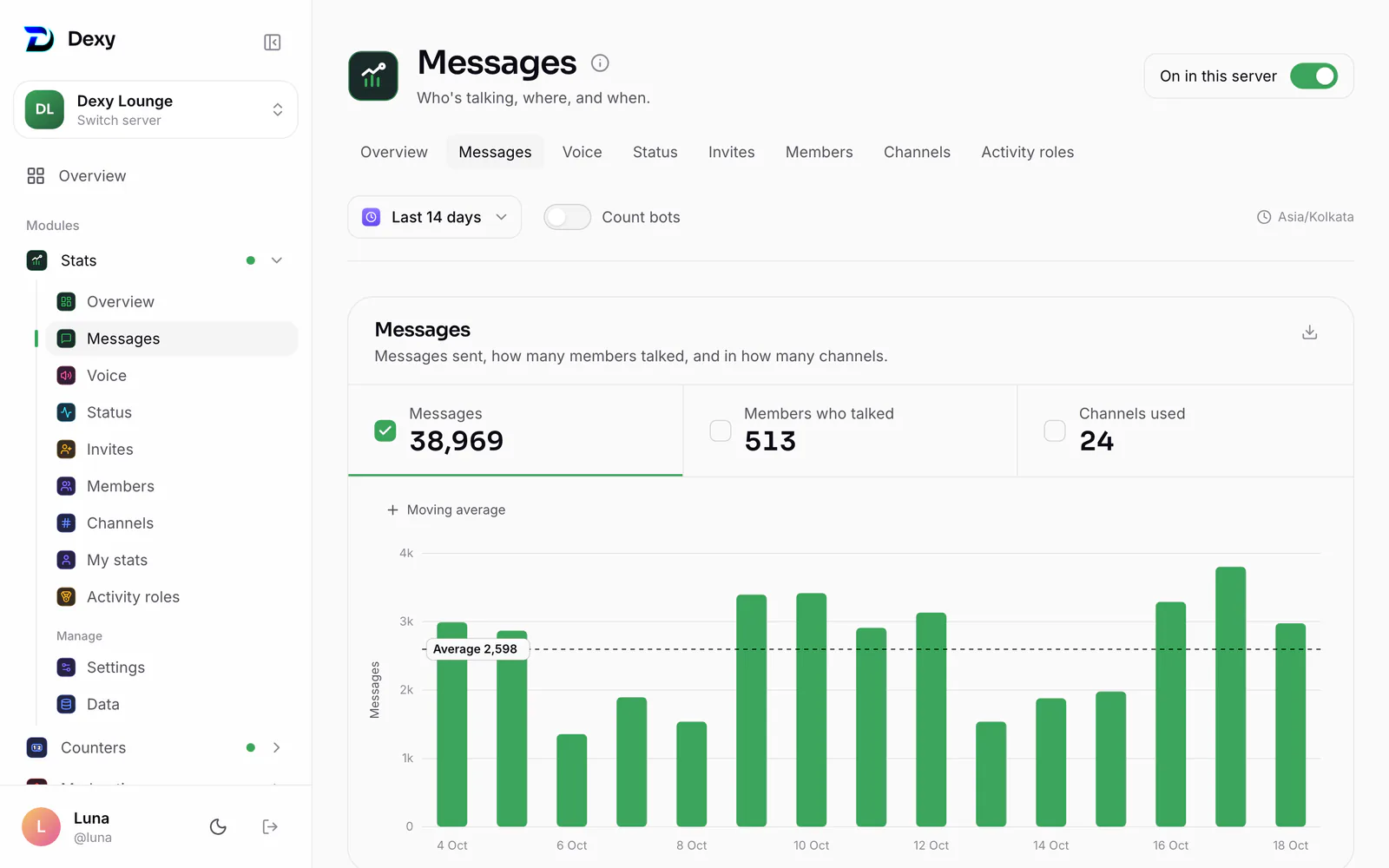Click the clock icon next to Asia/Kolkata
Viewport: 1389px width, 868px height.
(1264, 217)
